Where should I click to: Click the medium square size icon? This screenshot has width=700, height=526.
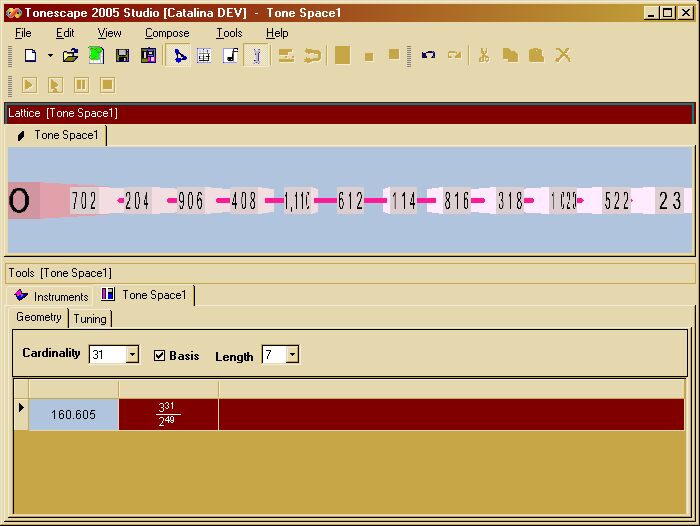[394, 54]
